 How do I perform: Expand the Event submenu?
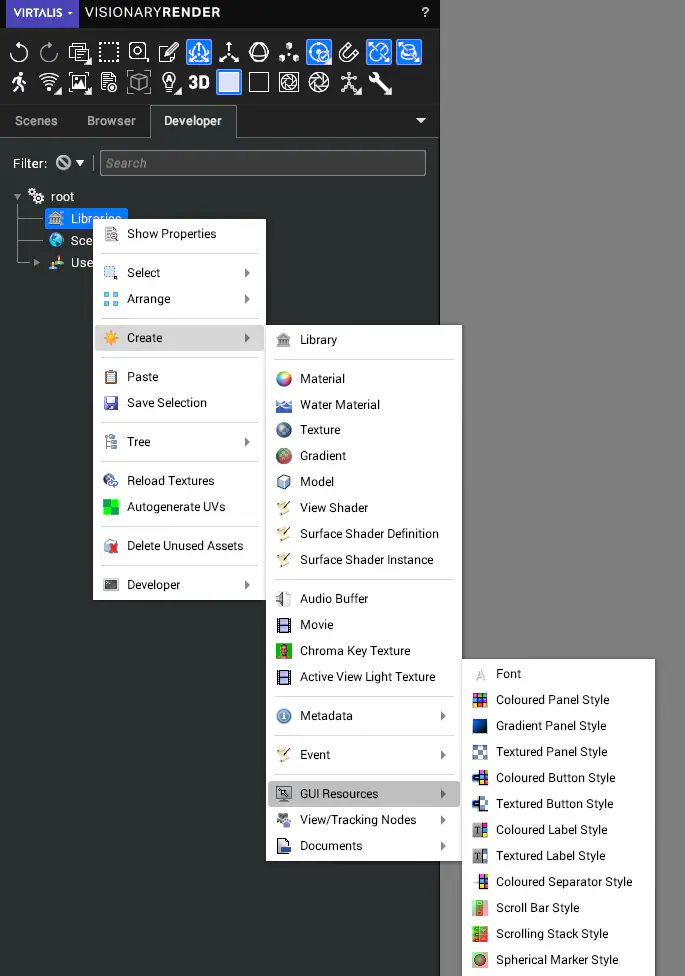pyautogui.click(x=364, y=754)
